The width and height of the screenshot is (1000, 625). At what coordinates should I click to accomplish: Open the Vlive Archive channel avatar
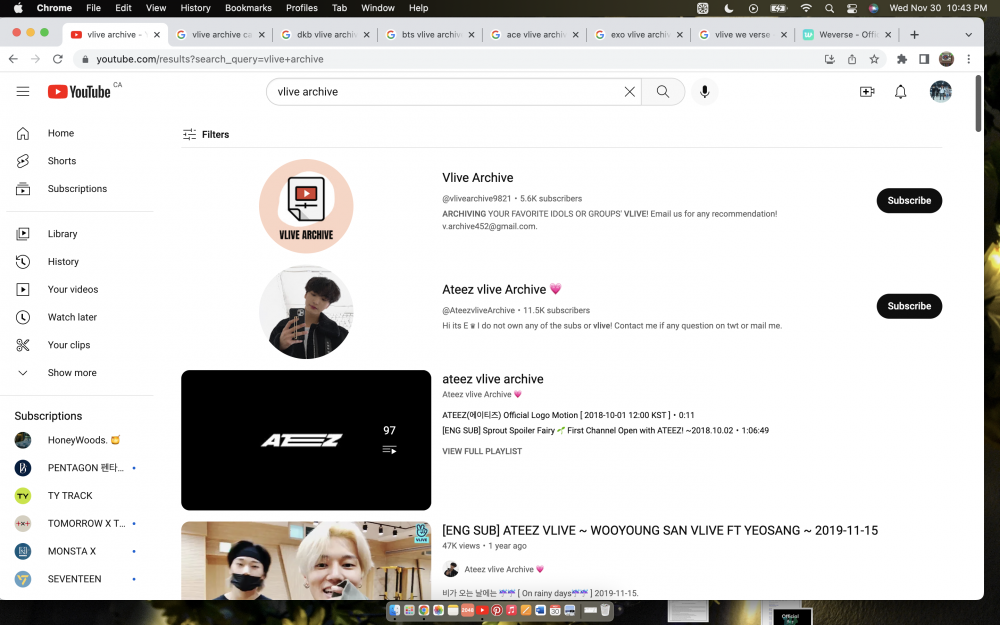click(306, 206)
